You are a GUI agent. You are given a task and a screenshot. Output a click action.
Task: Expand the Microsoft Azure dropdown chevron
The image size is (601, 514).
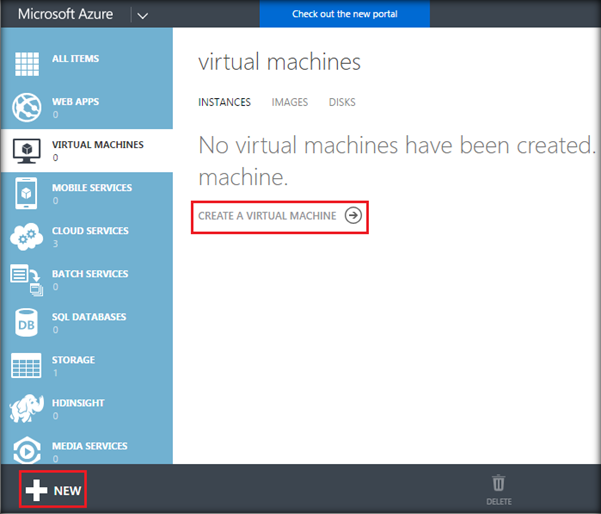pyautogui.click(x=143, y=16)
